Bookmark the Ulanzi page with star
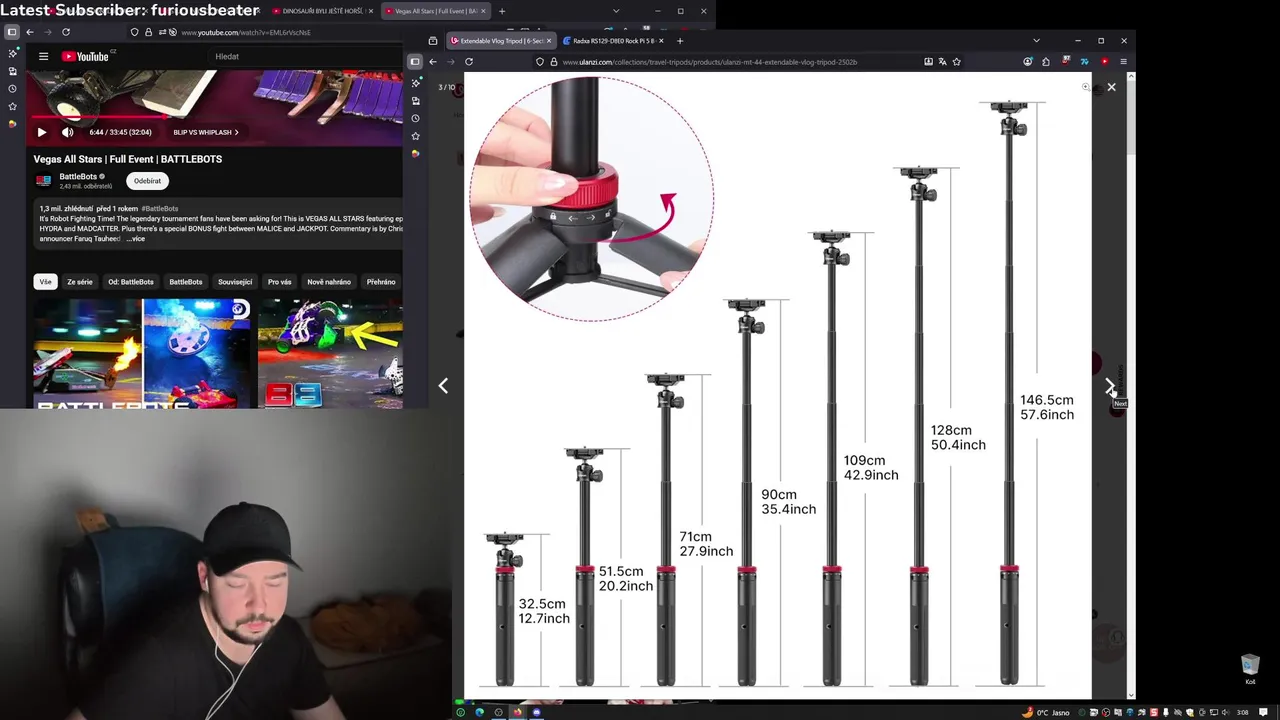The image size is (1280, 720). tap(957, 62)
